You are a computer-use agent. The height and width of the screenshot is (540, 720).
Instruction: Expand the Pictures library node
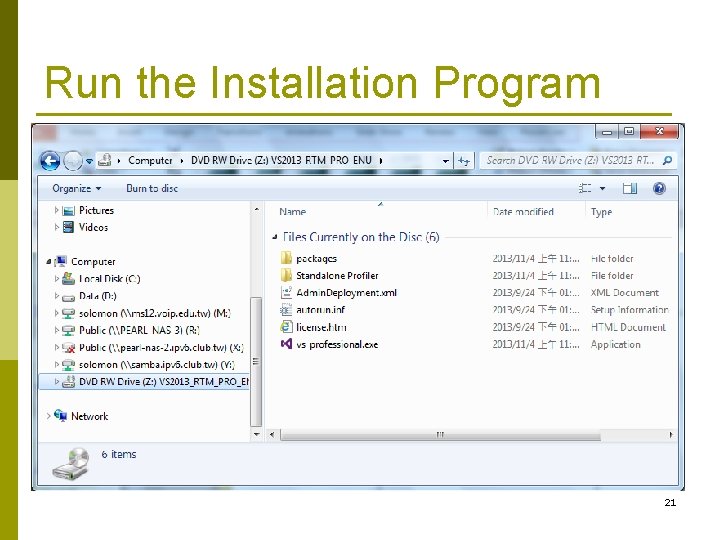[56, 210]
